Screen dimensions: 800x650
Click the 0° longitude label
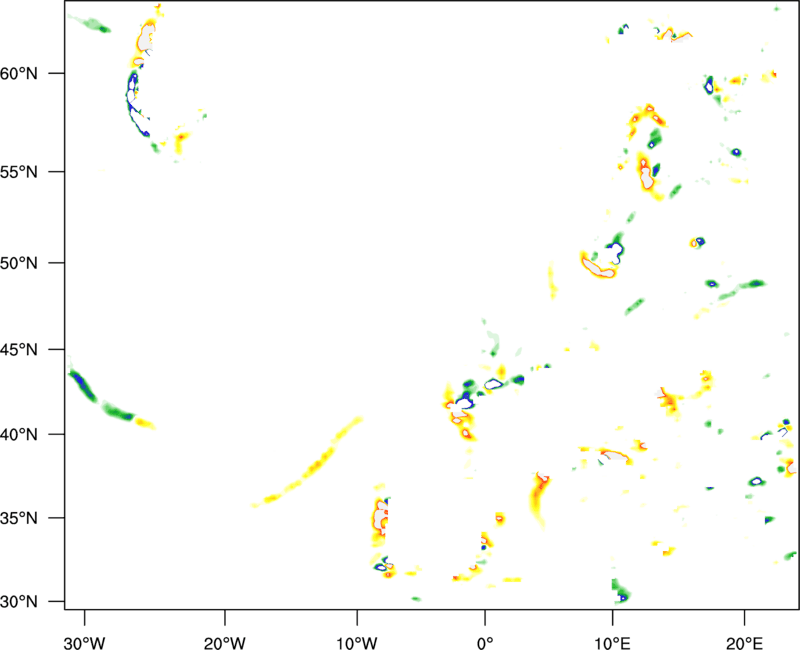485,643
